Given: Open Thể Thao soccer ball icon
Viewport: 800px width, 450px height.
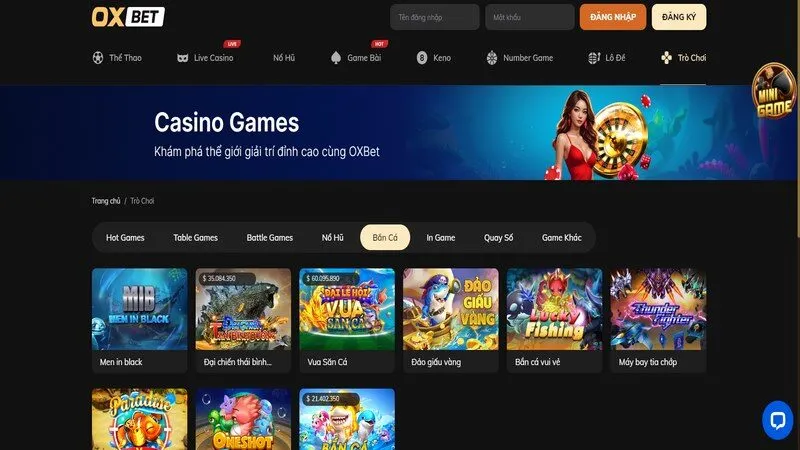Looking at the screenshot, I should (98, 58).
